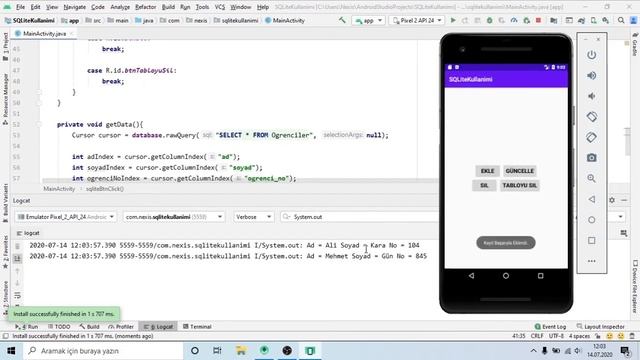Open Windows Start menu
This screenshot has height=360, width=640.
[11, 351]
